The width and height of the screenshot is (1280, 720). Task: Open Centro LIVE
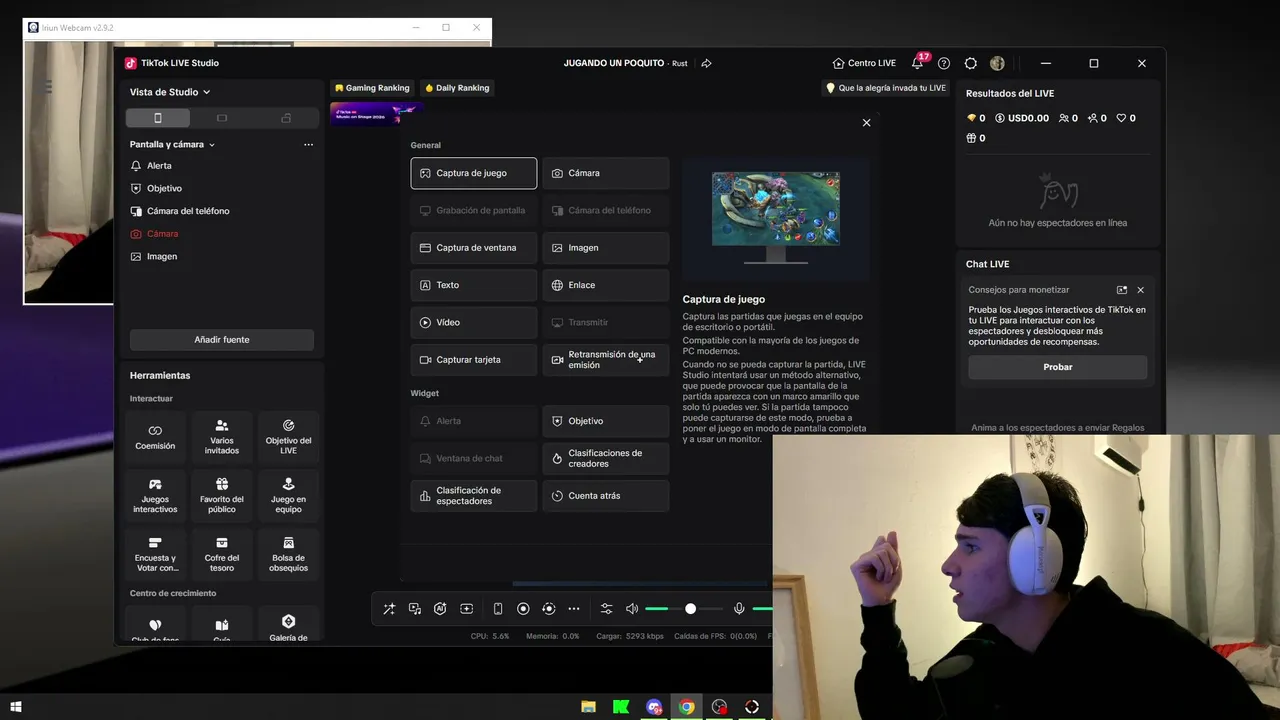coord(864,63)
